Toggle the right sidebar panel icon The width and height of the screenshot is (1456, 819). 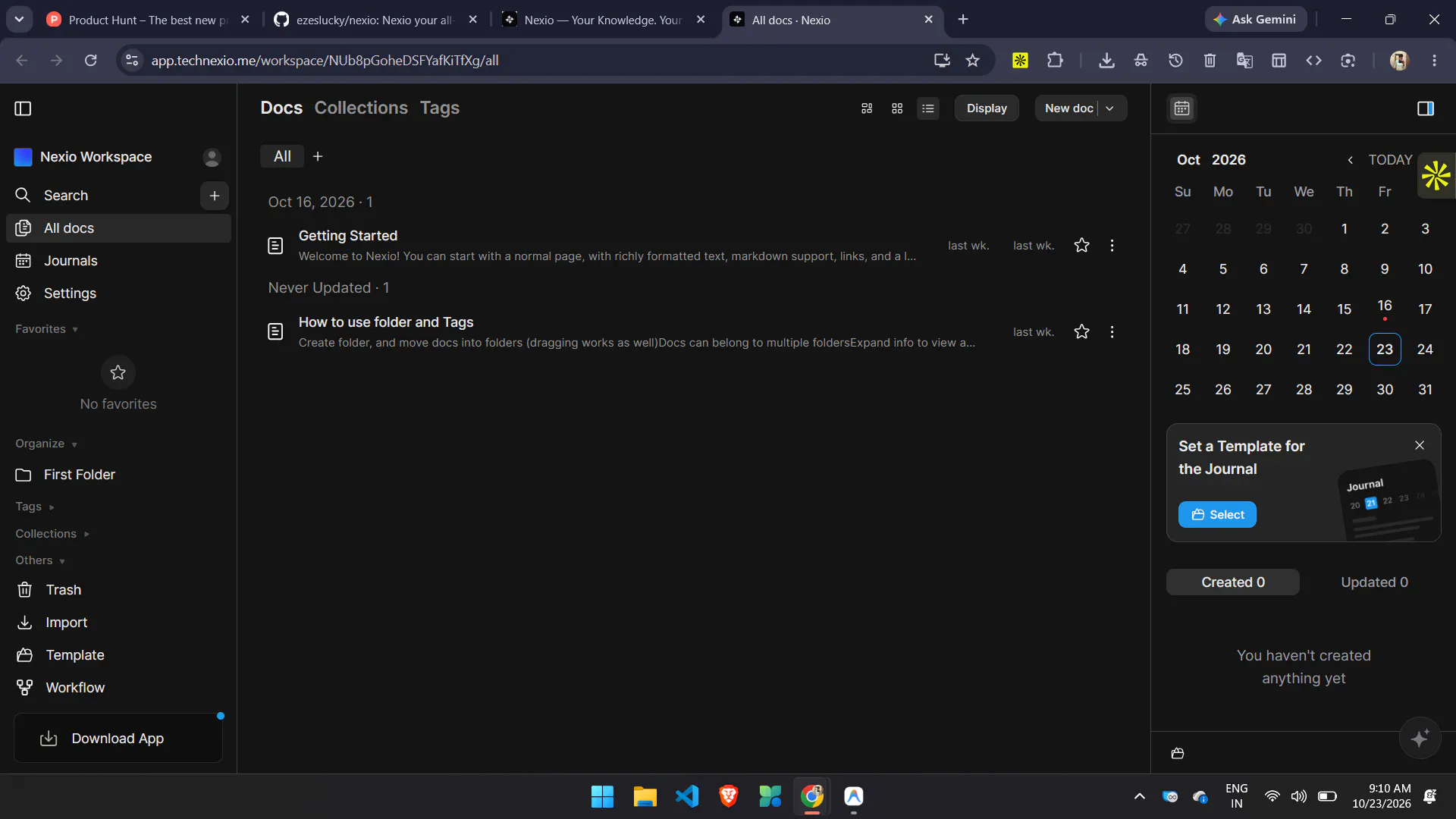[1426, 108]
